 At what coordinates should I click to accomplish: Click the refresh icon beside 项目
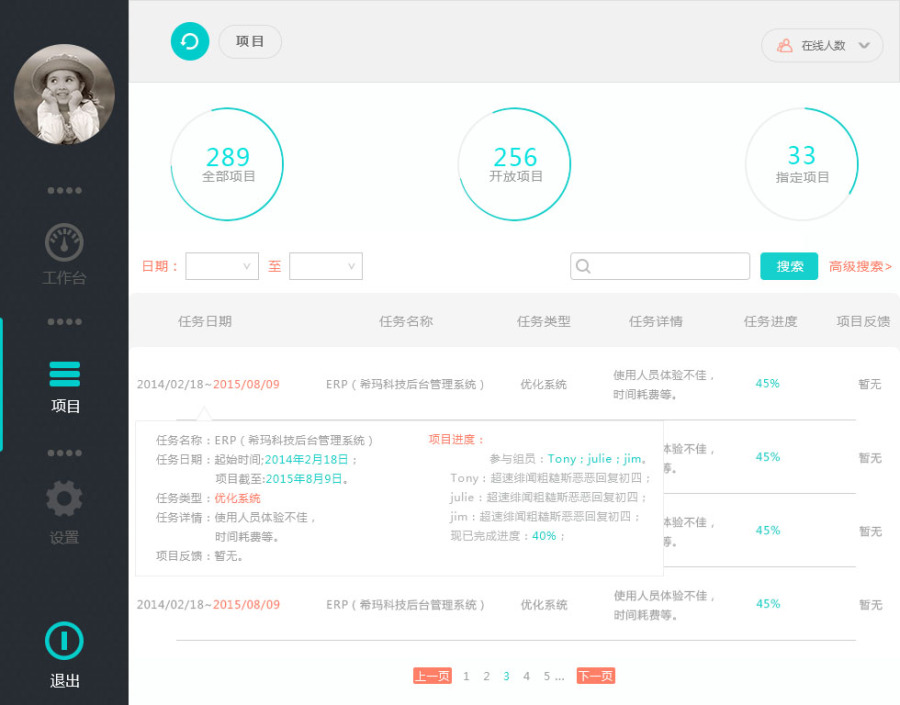pos(190,42)
